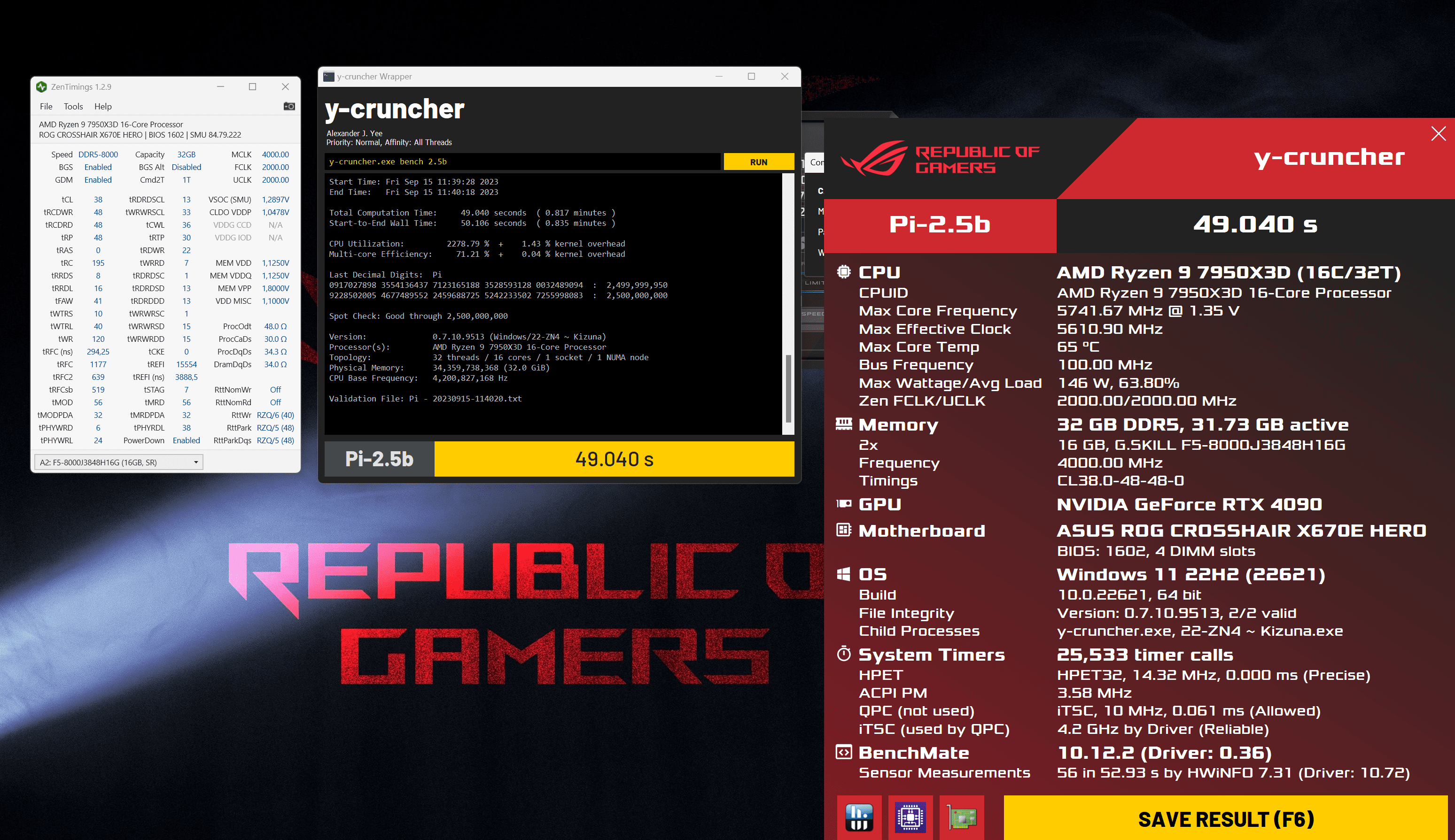1455x840 pixels.
Task: Minimize the y-cruncher Wrapper window
Action: coord(719,76)
